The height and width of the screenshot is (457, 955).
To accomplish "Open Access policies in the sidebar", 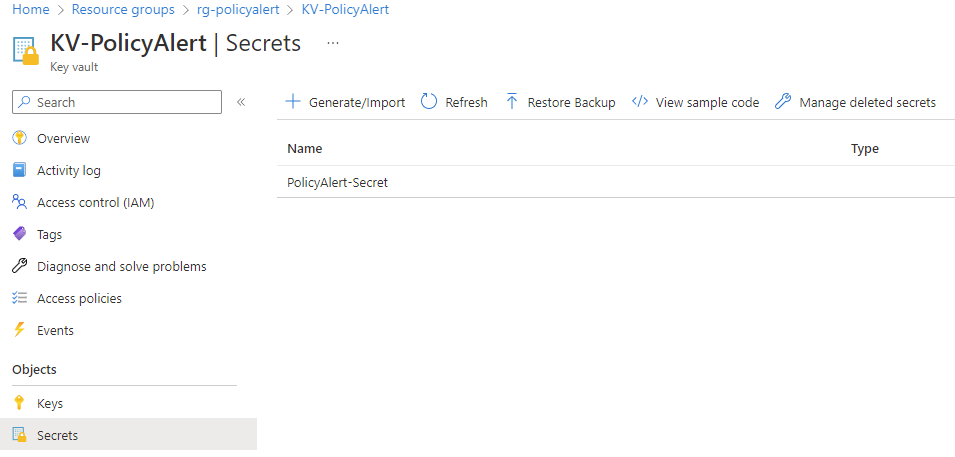I will click(79, 299).
